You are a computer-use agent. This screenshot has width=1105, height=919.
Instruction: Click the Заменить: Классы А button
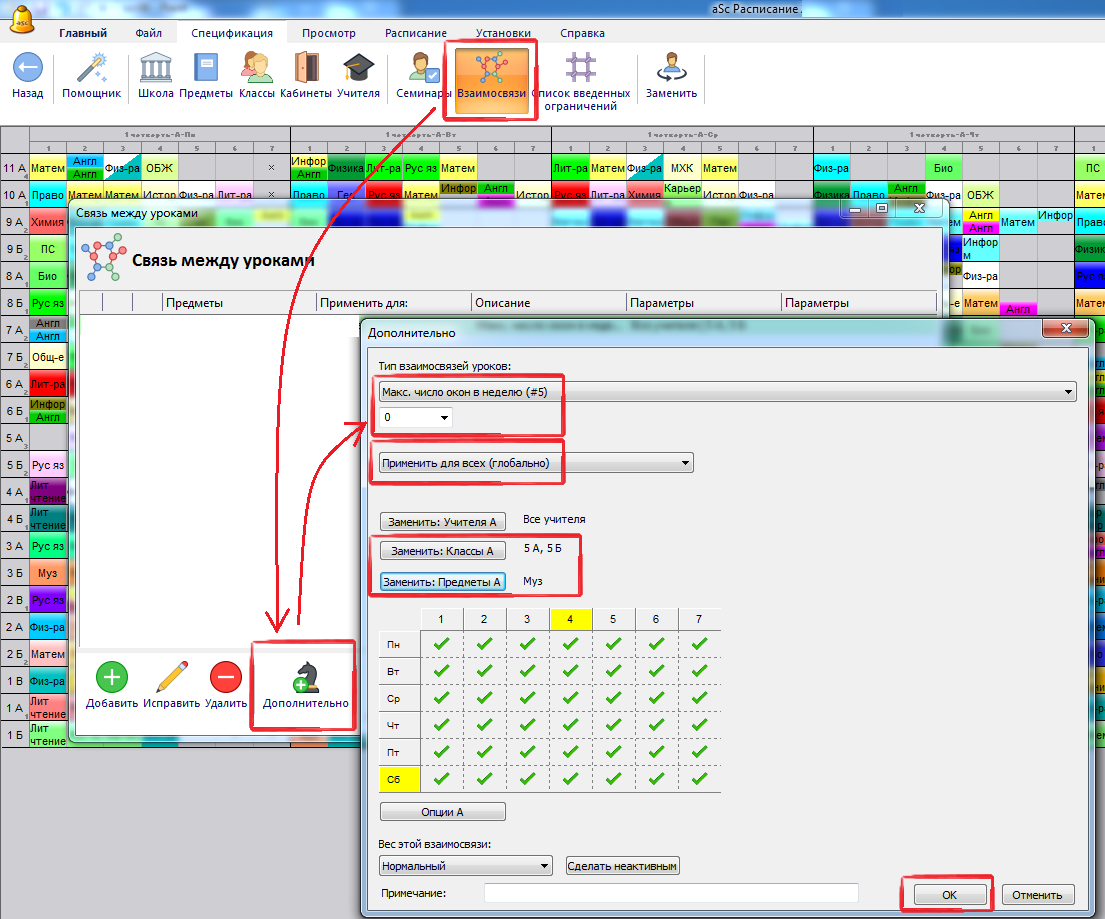pyautogui.click(x=442, y=551)
